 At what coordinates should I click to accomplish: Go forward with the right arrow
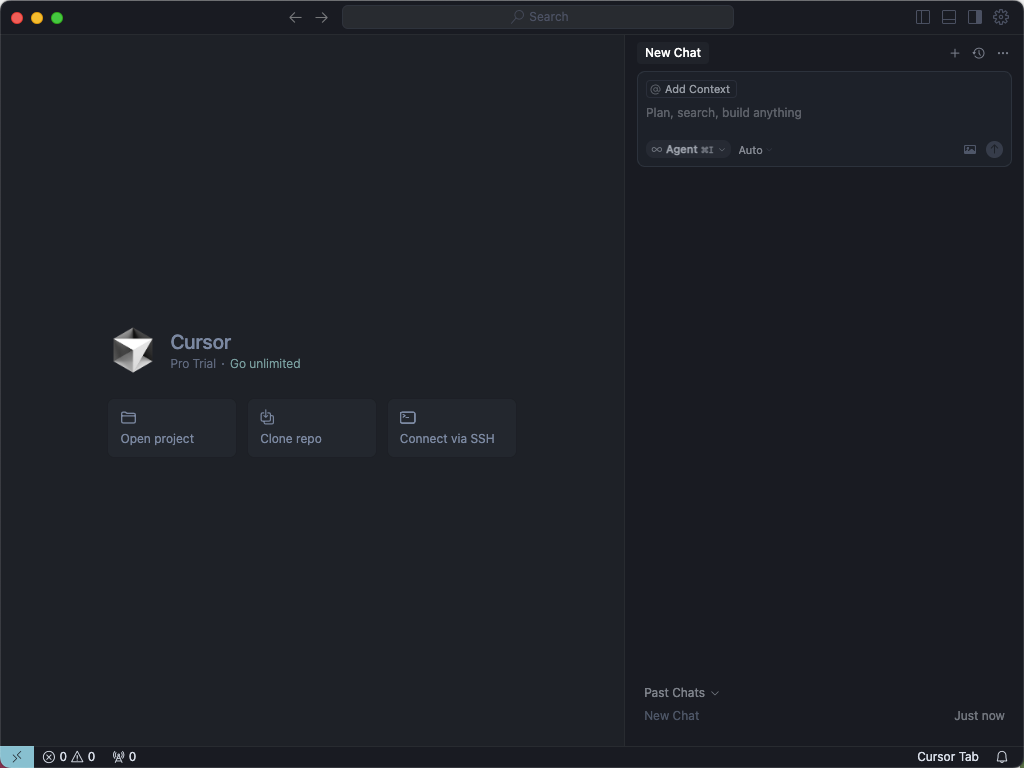[321, 18]
